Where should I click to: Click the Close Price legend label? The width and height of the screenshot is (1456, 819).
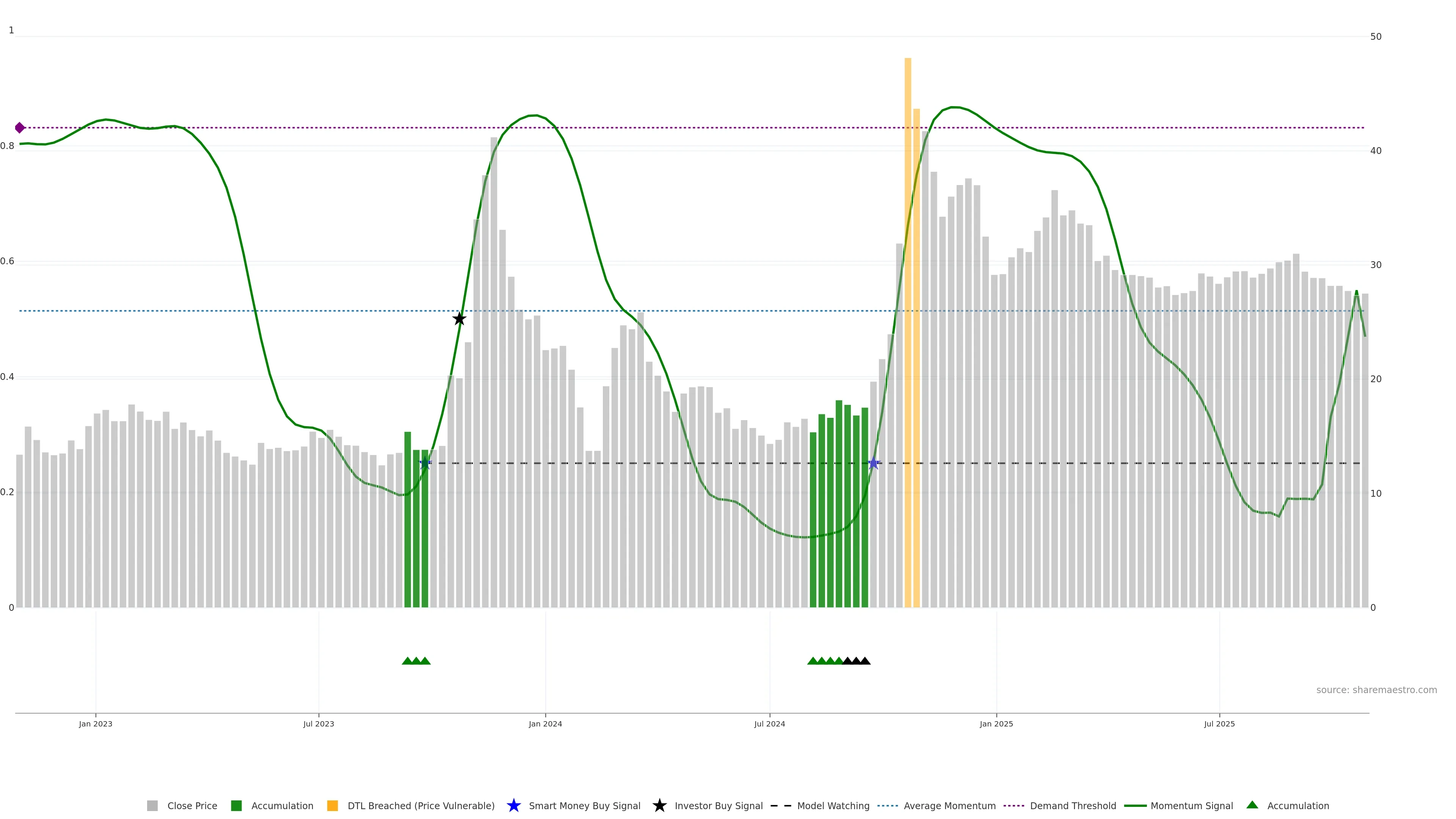(191, 805)
